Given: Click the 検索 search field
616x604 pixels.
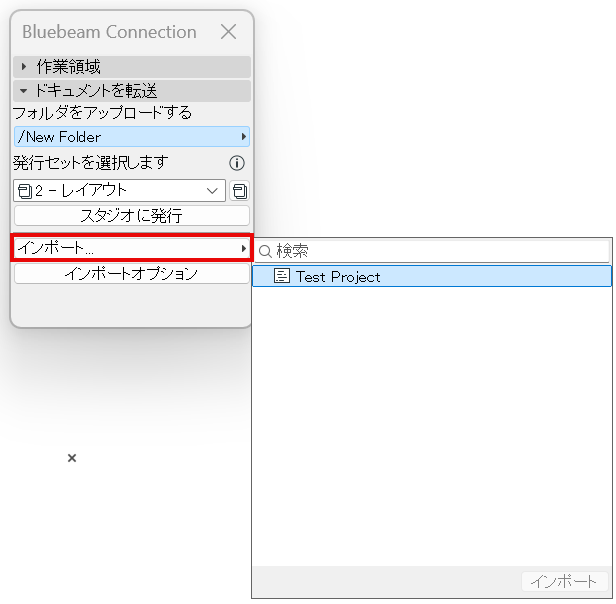Looking at the screenshot, I should (432, 251).
